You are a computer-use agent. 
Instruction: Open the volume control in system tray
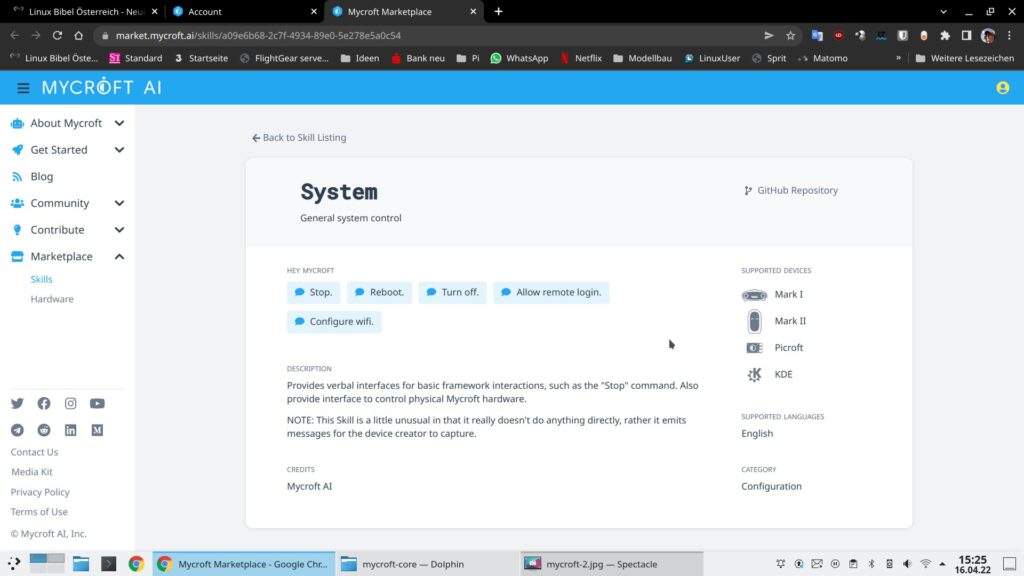coord(907,564)
